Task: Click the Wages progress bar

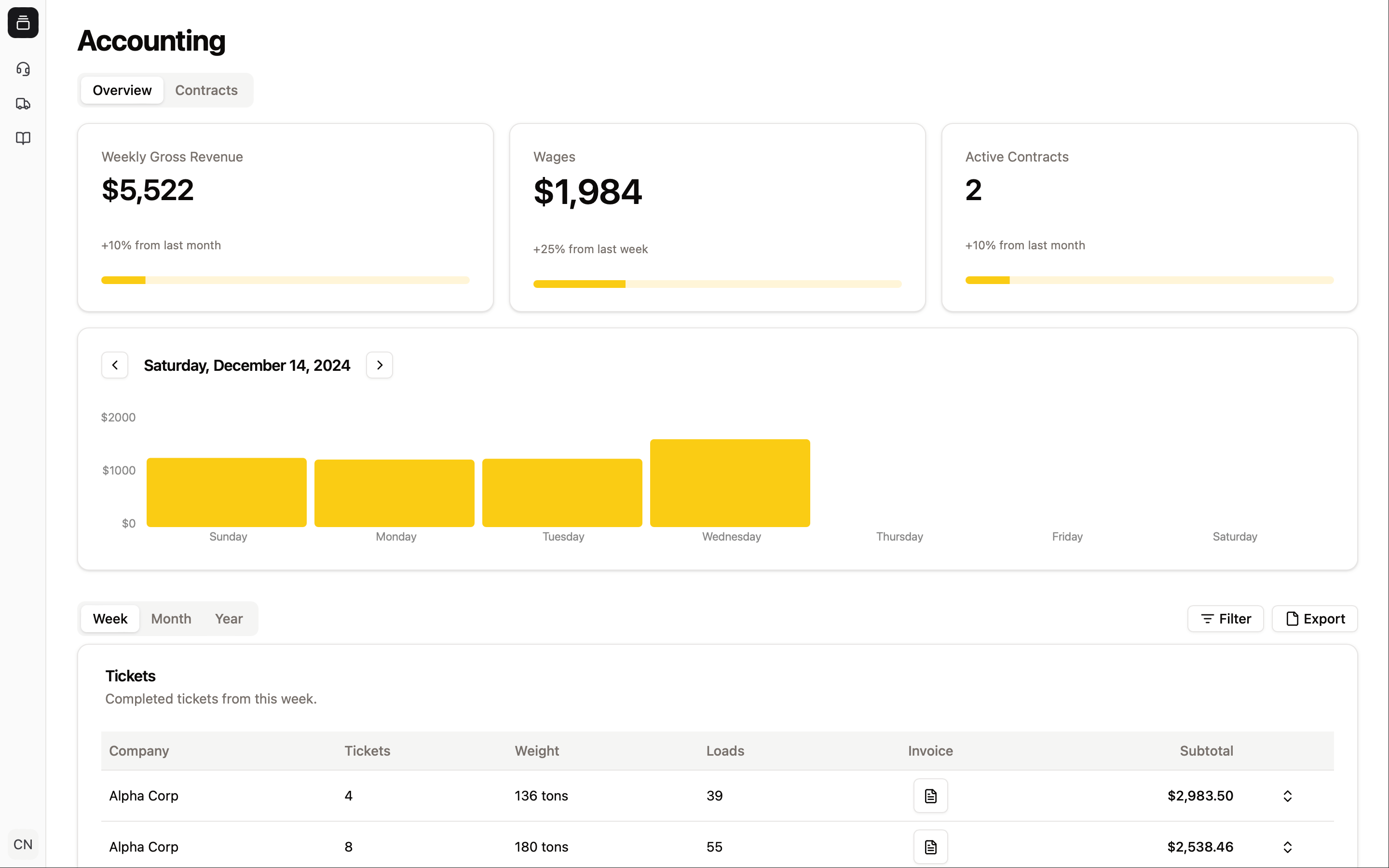Action: point(718,284)
